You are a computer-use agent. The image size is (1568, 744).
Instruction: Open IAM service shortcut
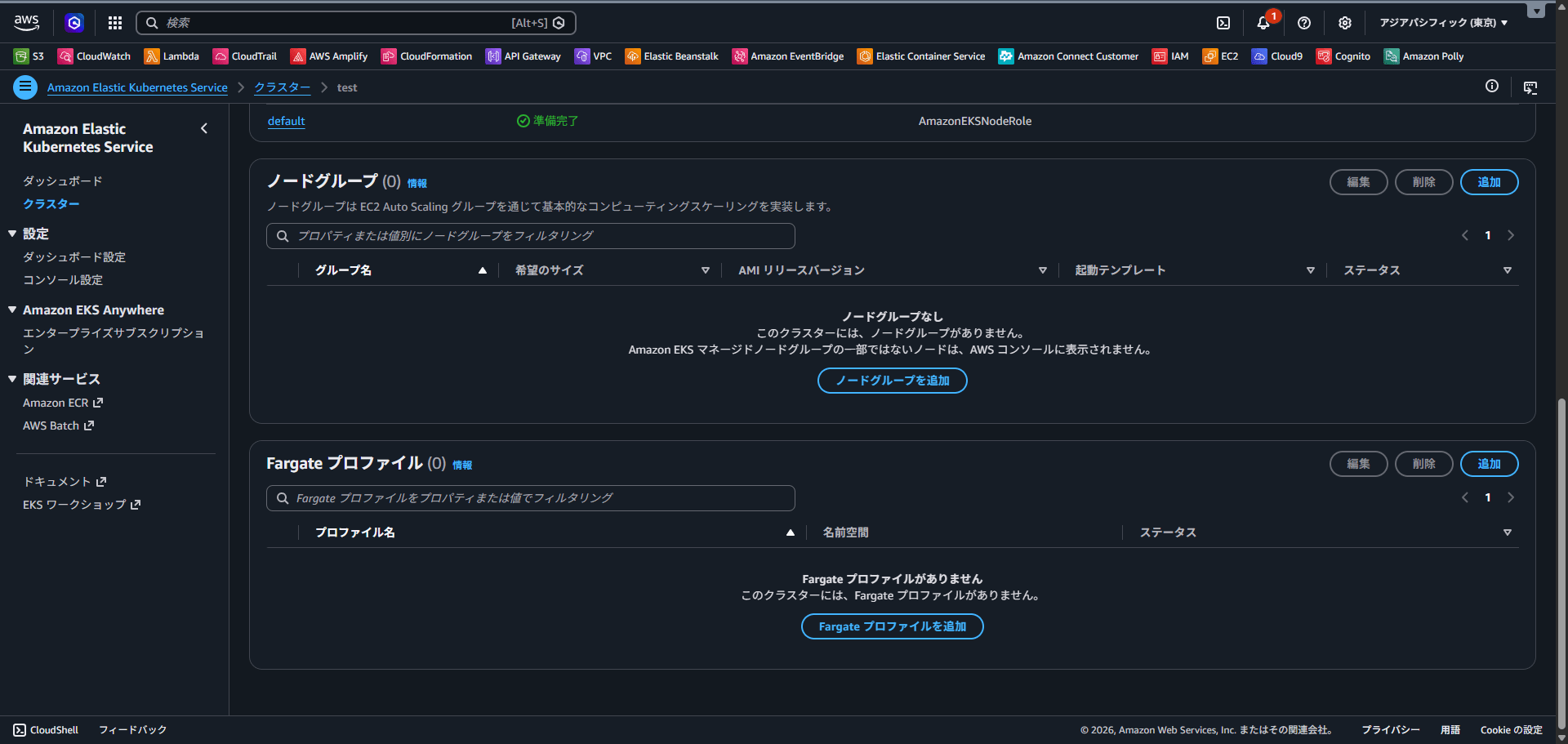click(x=1170, y=56)
